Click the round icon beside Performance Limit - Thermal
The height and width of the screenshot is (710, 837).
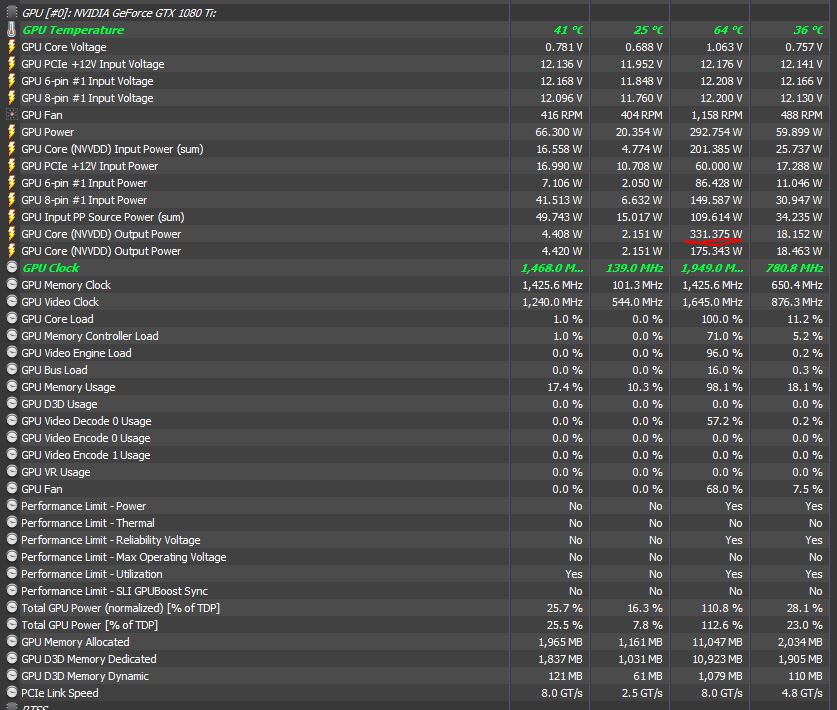tap(12, 523)
